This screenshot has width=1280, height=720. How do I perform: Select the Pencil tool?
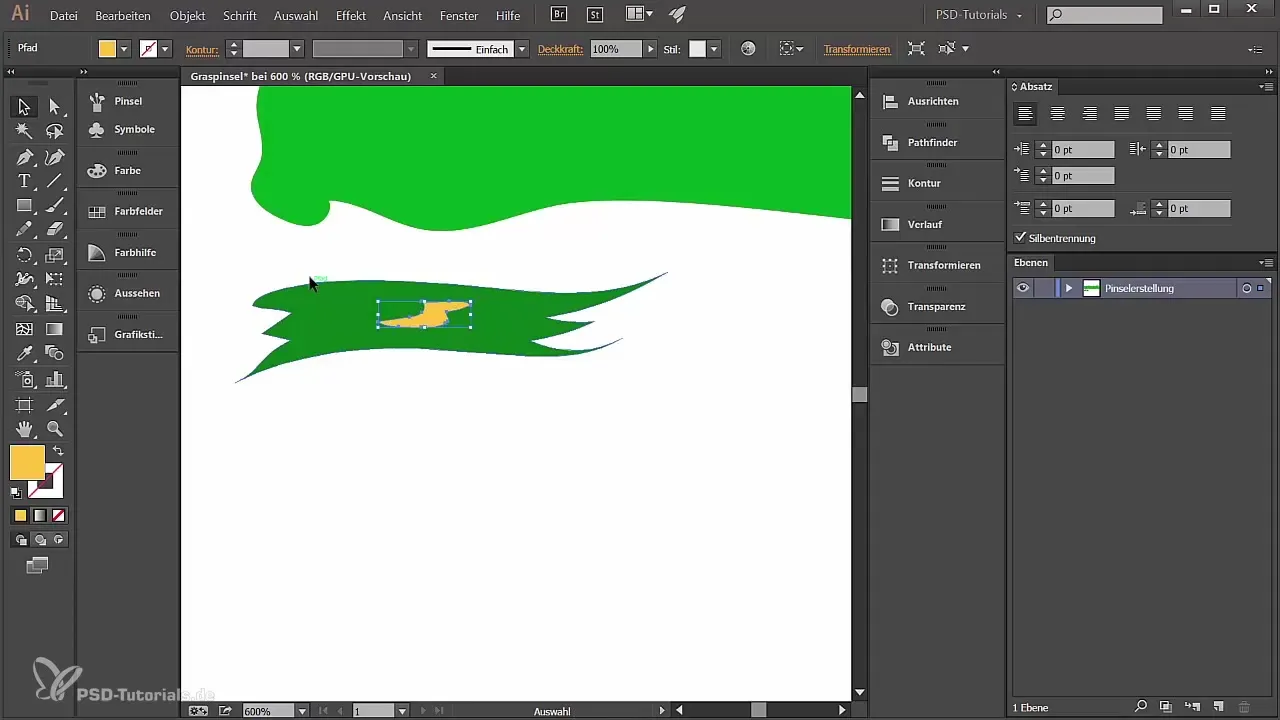coord(24,229)
